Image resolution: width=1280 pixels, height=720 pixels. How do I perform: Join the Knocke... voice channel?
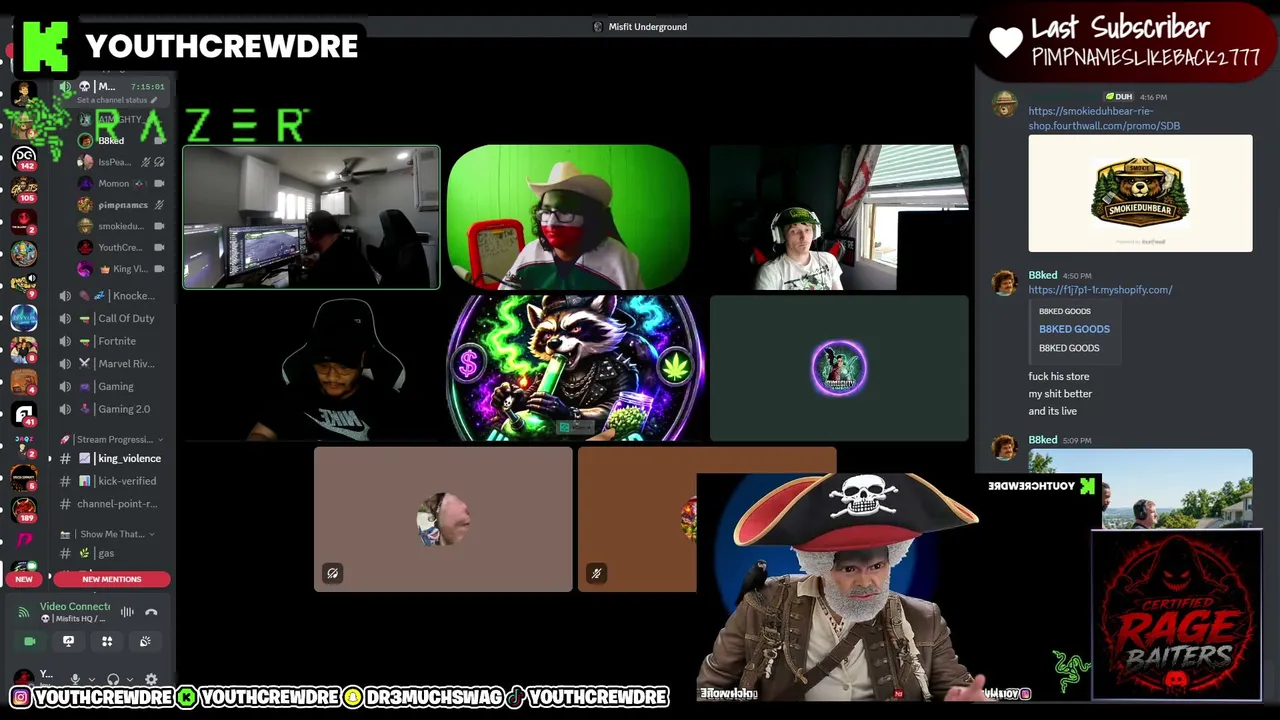click(112, 296)
